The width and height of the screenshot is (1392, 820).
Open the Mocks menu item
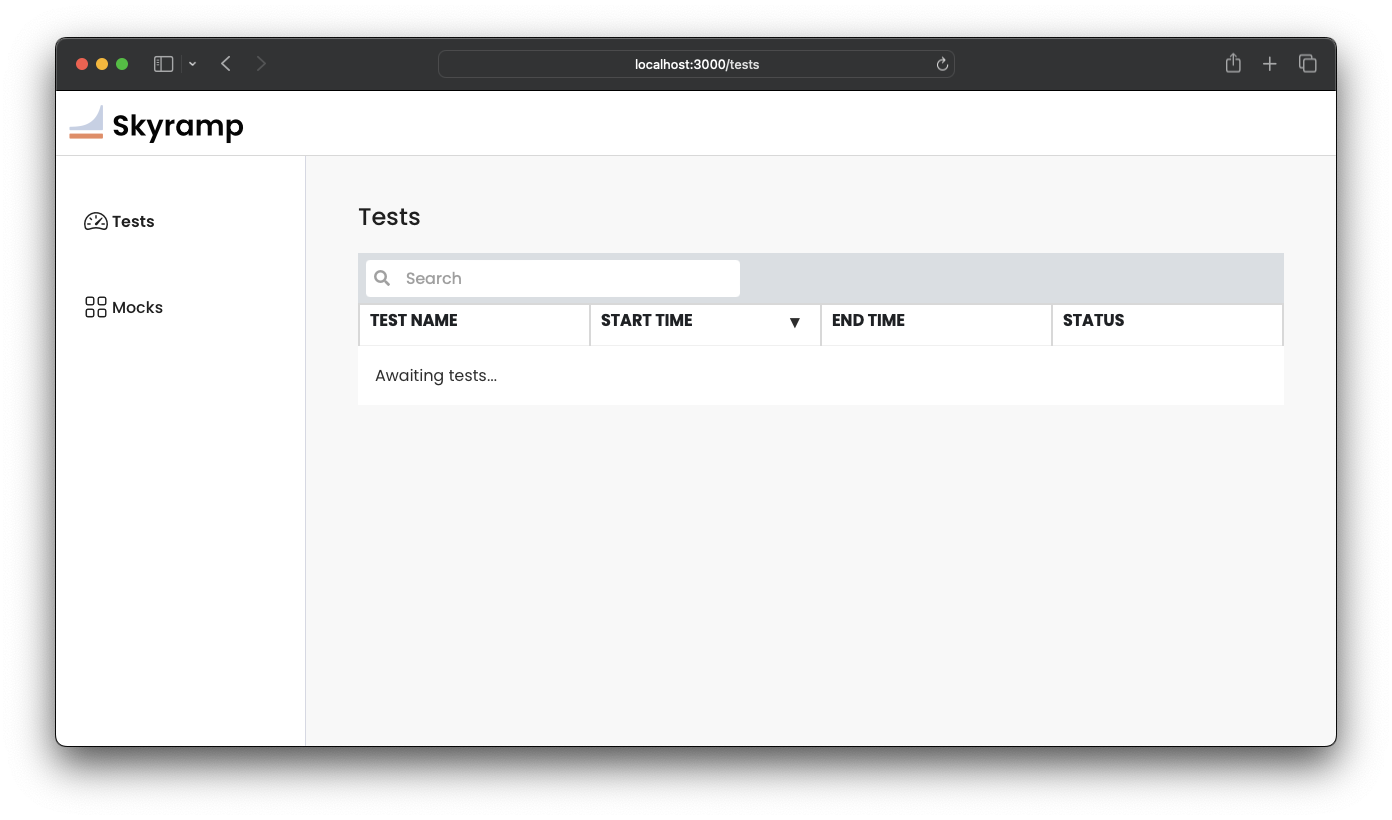pyautogui.click(x=137, y=308)
